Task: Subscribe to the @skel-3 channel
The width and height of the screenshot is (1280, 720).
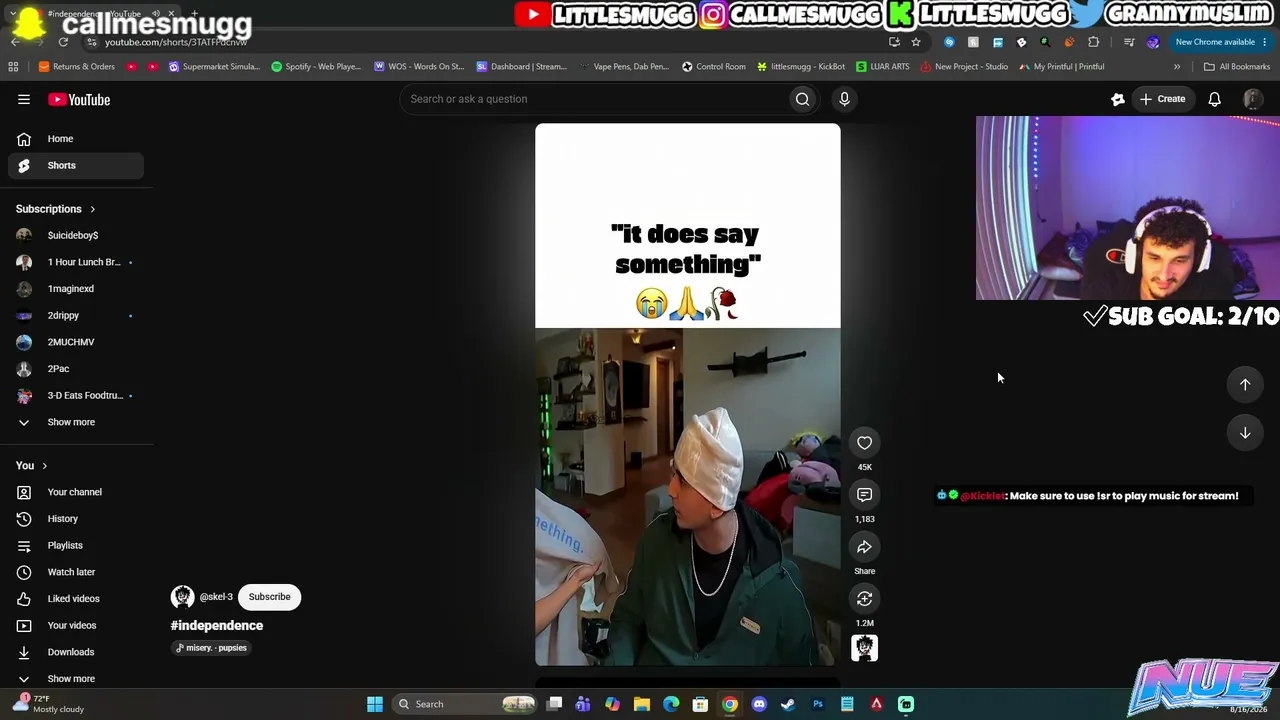Action: point(269,597)
